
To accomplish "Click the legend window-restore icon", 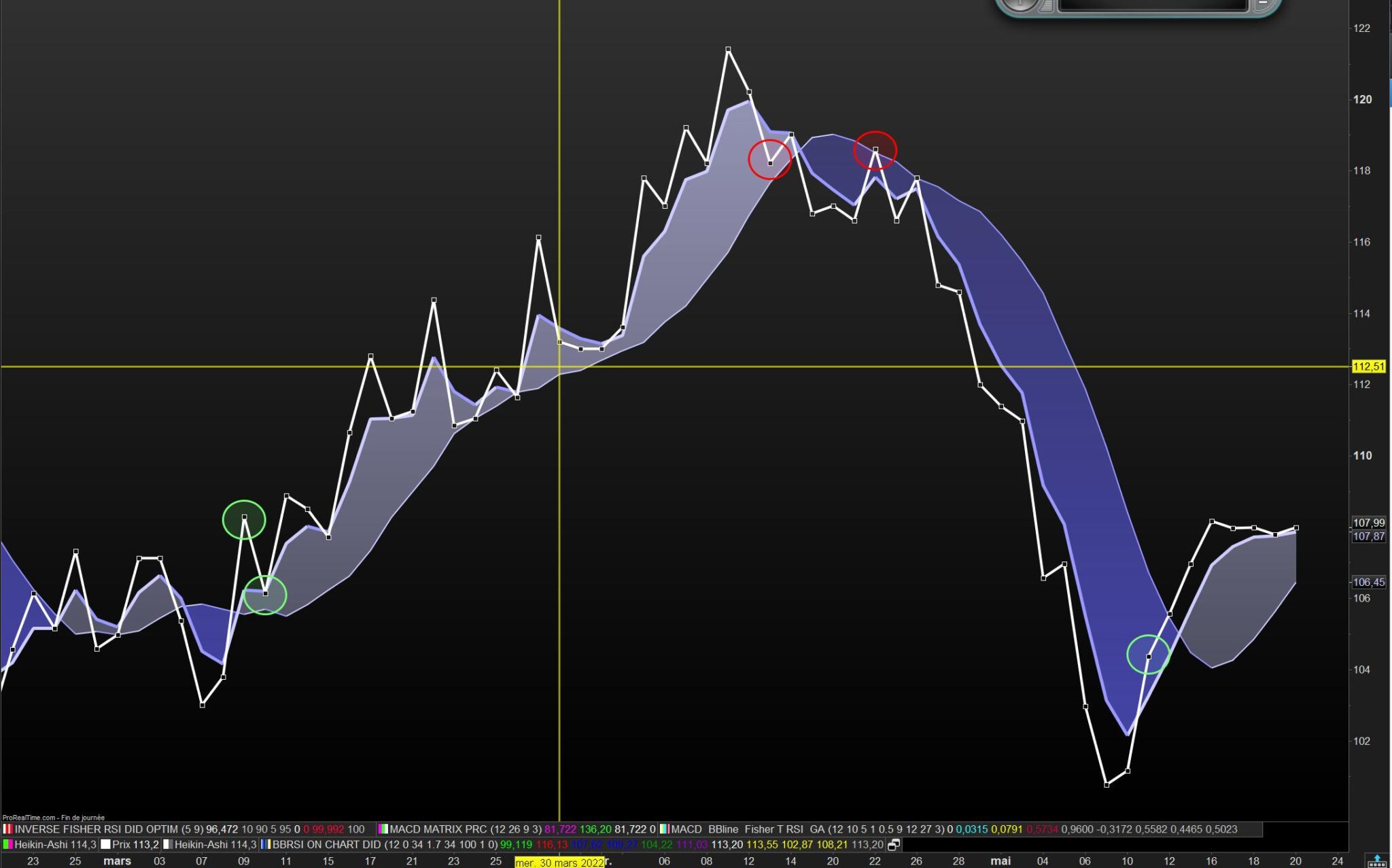I will tap(894, 845).
